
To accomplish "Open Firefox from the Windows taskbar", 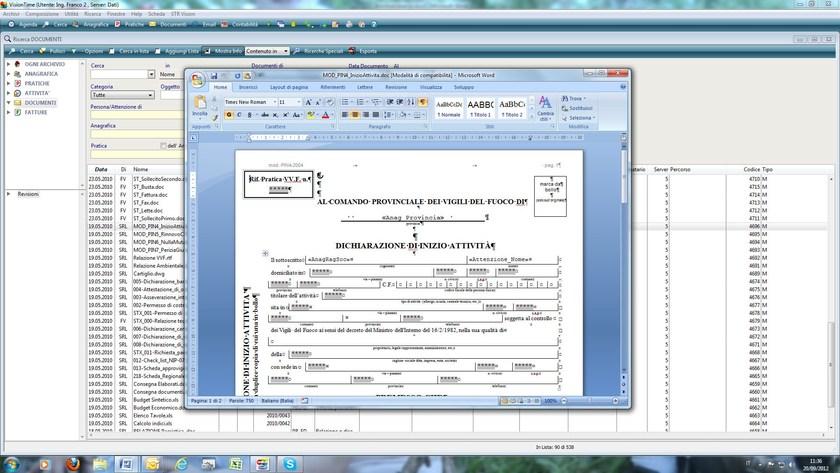I will tap(73, 464).
